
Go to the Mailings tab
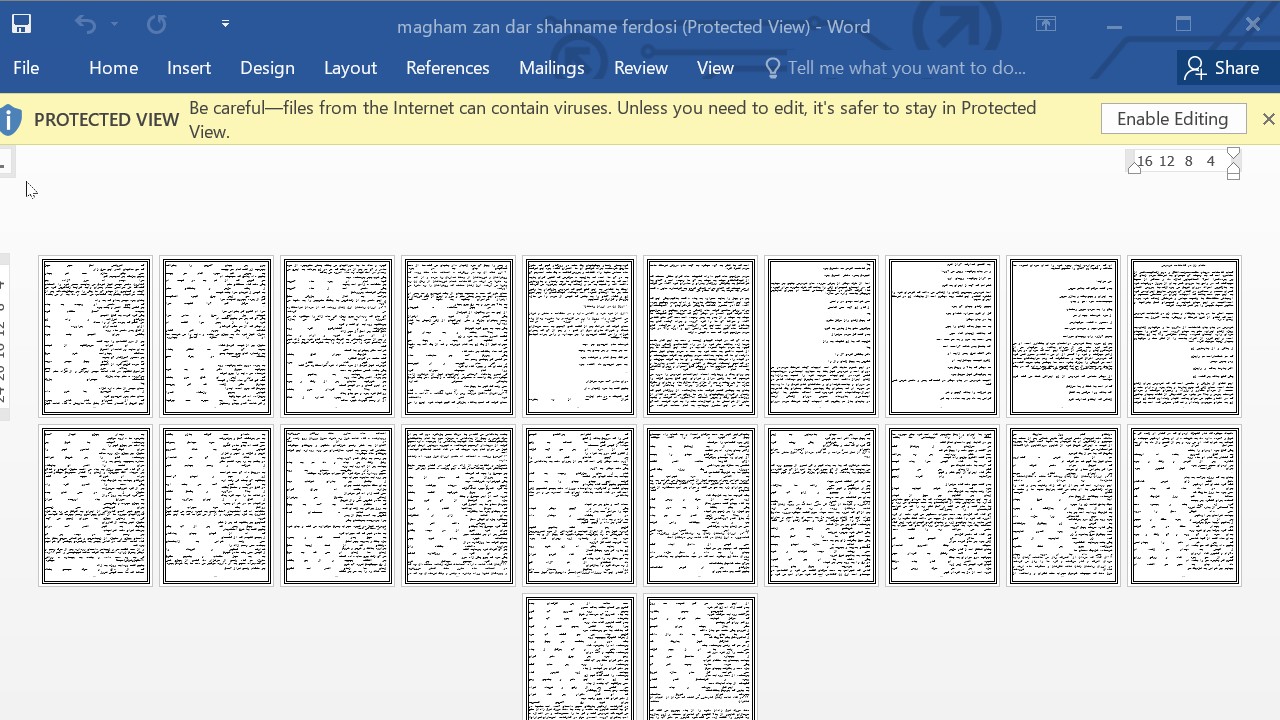coord(551,68)
